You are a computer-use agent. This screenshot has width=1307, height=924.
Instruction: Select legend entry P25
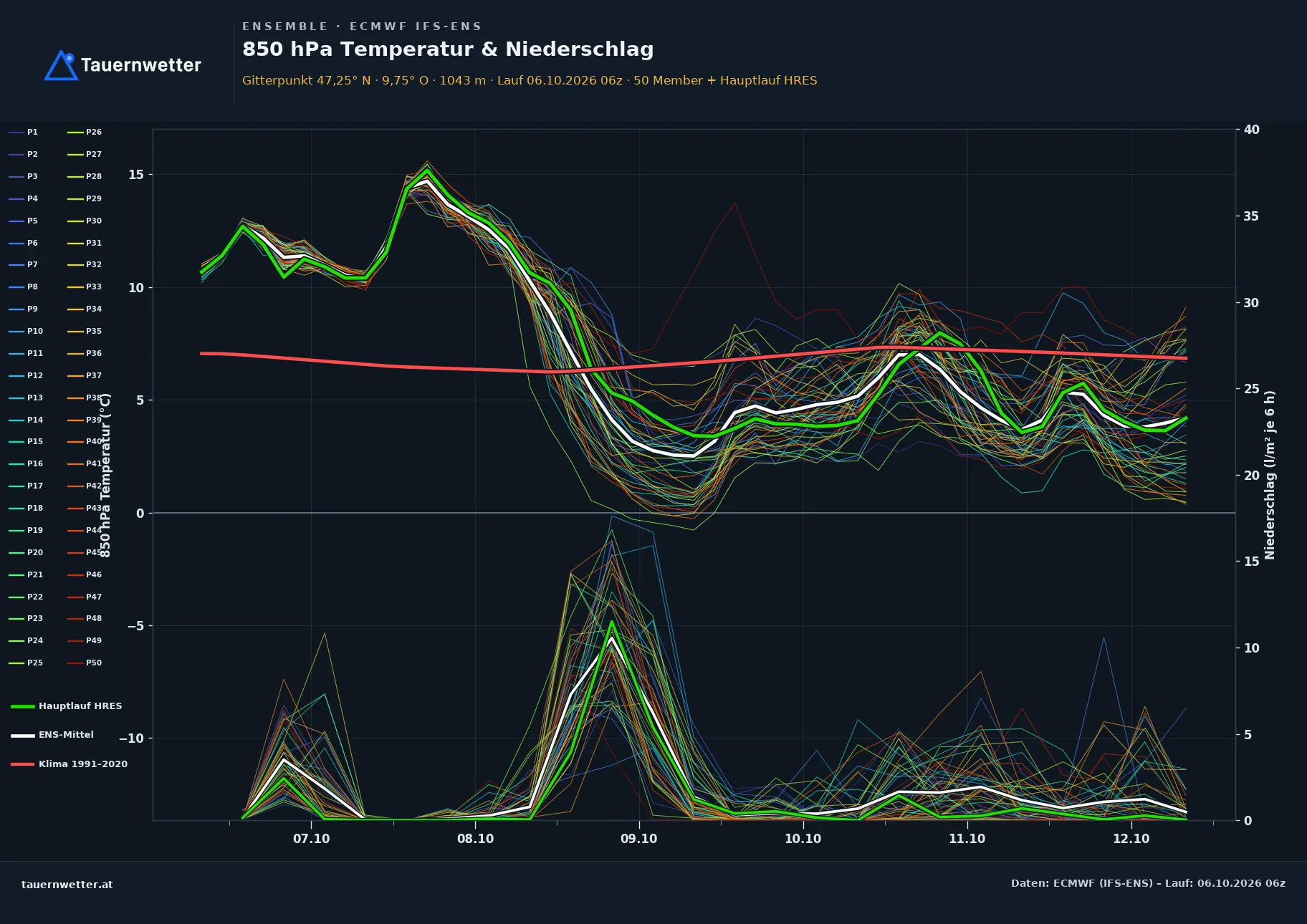click(x=26, y=663)
